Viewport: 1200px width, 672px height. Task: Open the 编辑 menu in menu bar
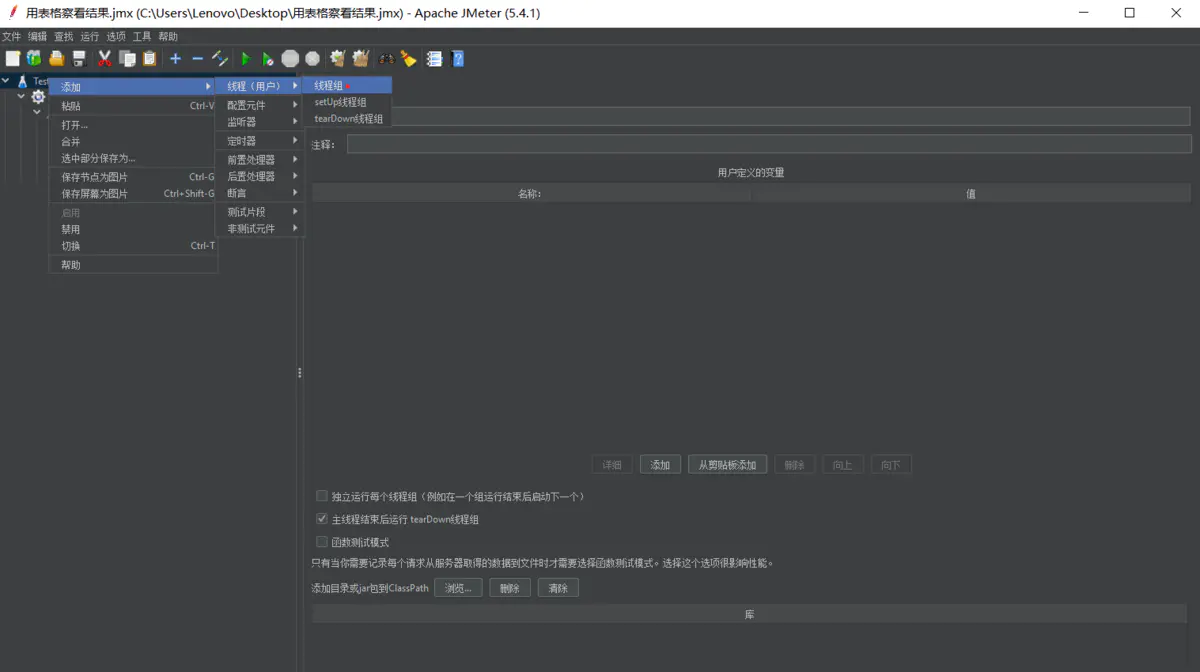click(x=37, y=37)
